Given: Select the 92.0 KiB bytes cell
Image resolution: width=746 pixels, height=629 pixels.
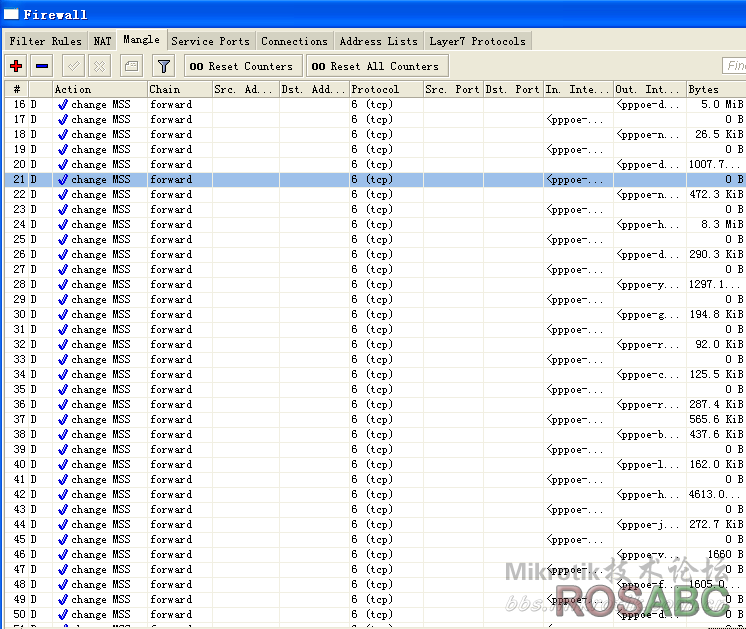Looking at the screenshot, I should click(716, 344).
